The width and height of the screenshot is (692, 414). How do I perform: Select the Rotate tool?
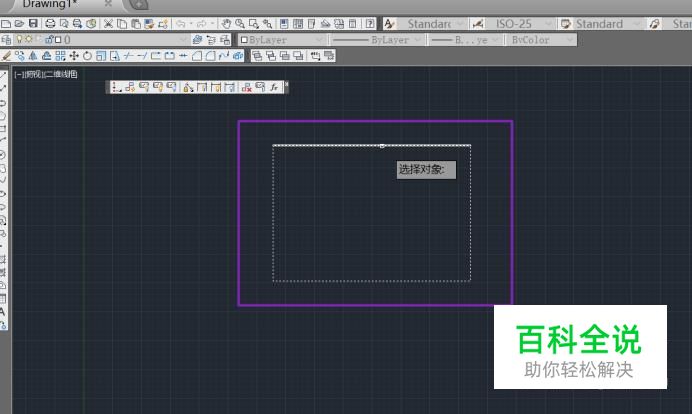87,56
